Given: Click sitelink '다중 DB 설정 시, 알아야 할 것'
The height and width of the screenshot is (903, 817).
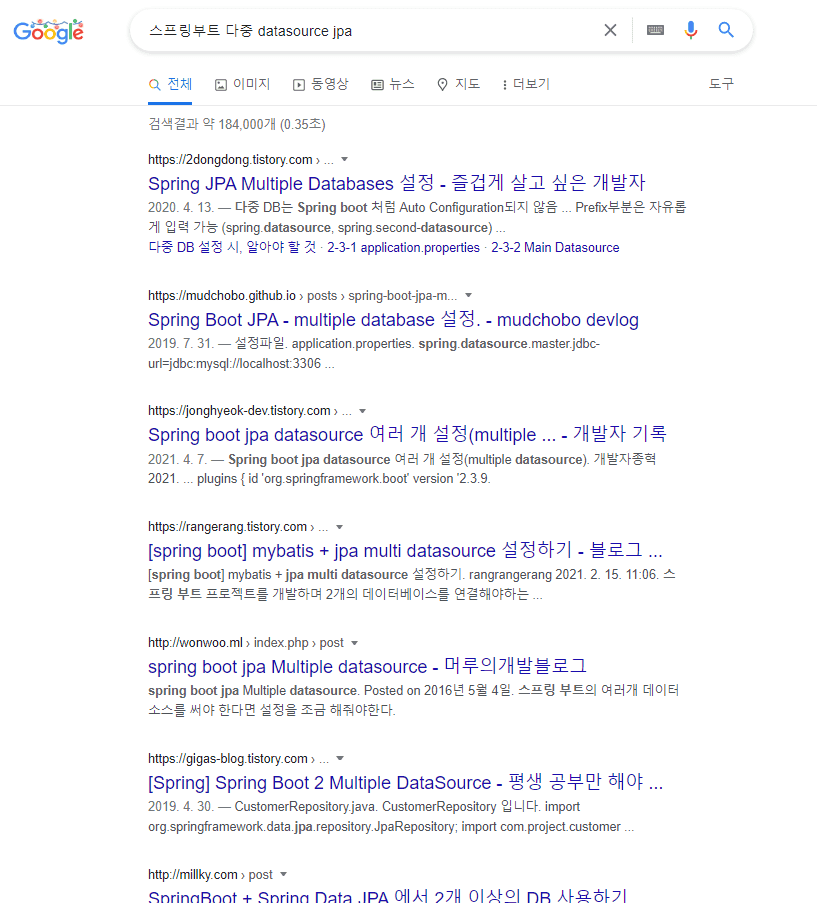Looking at the screenshot, I should pos(232,248).
